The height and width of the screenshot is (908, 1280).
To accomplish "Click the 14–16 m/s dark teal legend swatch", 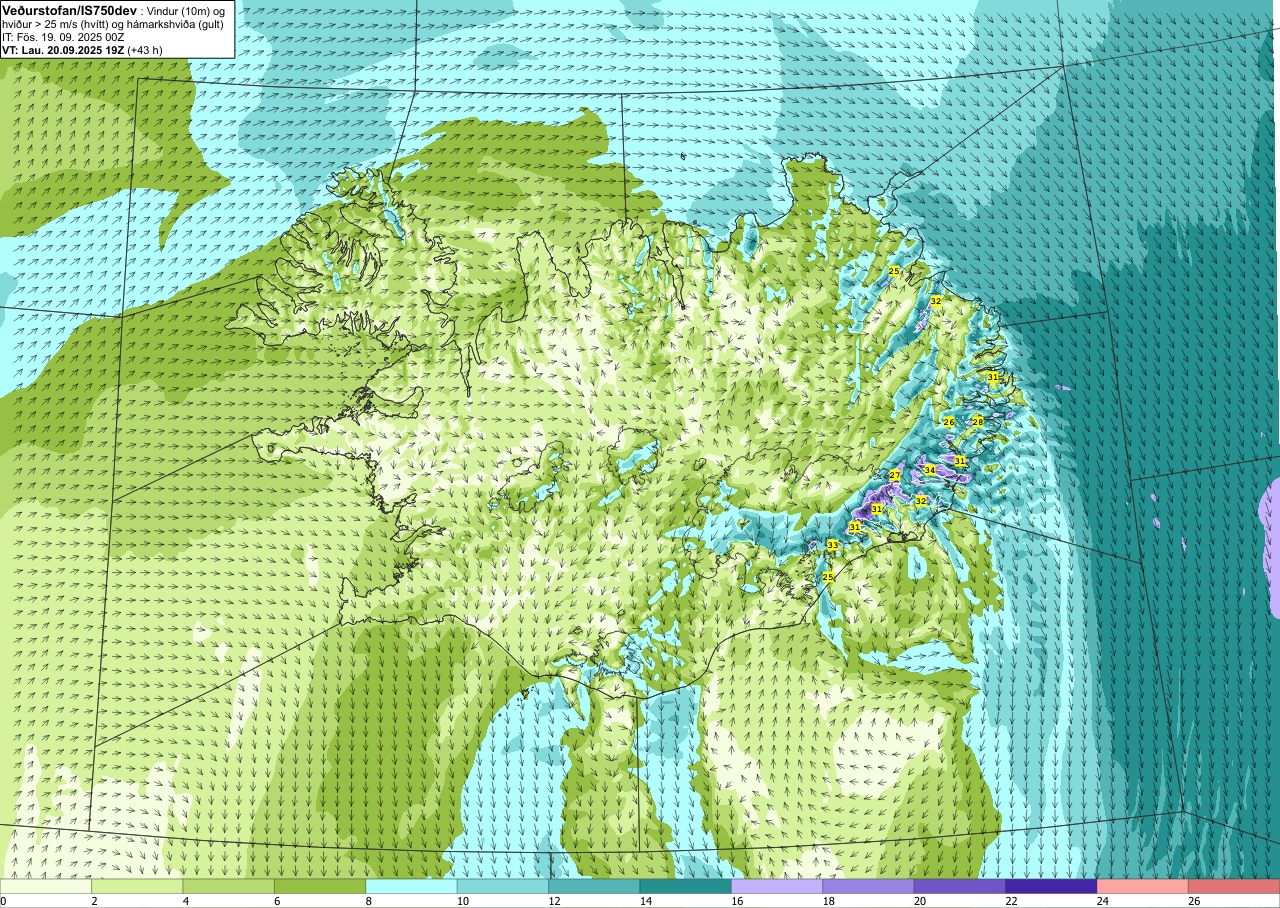I will point(686,886).
